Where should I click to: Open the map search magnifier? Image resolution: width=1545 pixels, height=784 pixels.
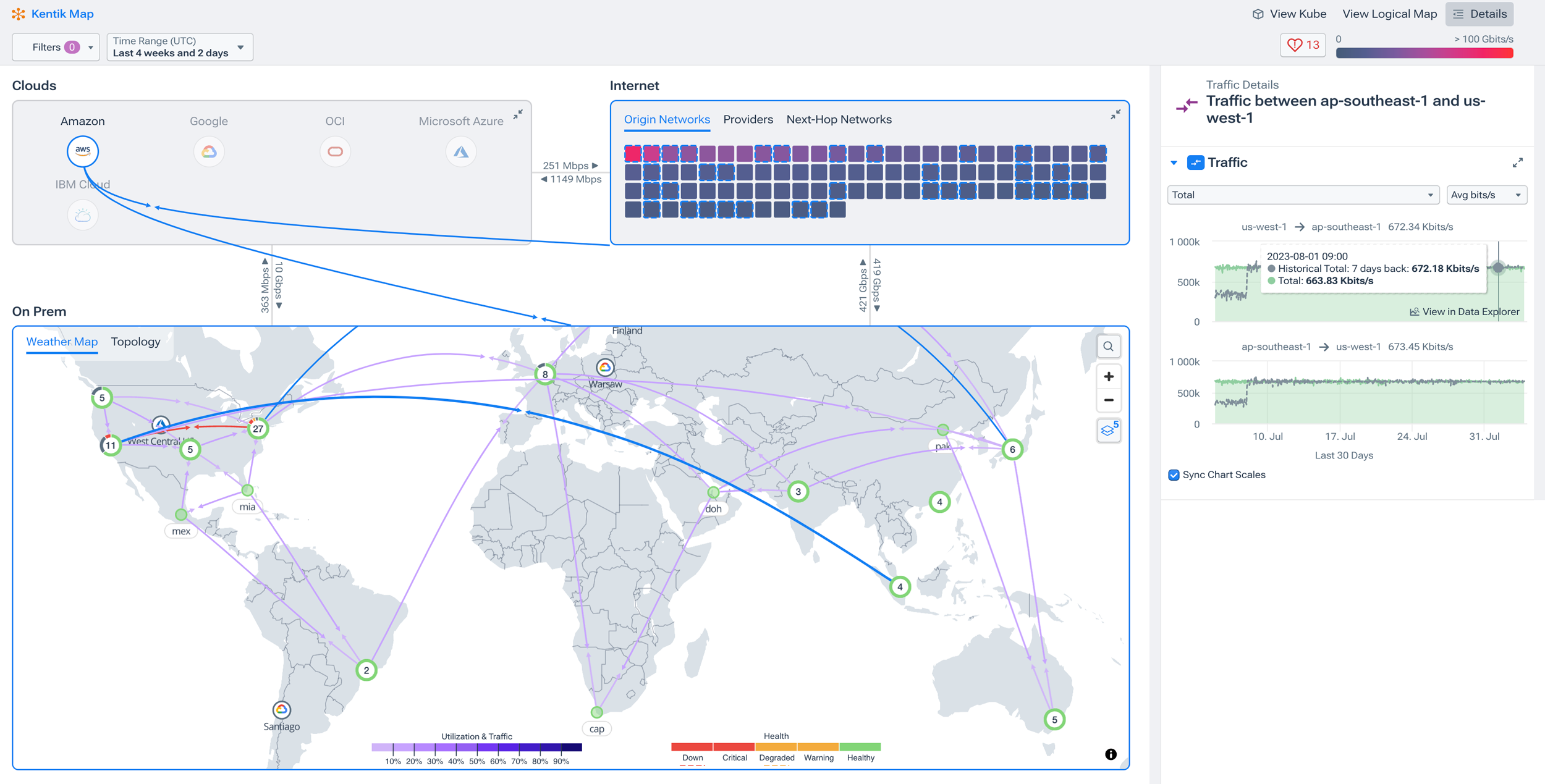click(x=1108, y=346)
